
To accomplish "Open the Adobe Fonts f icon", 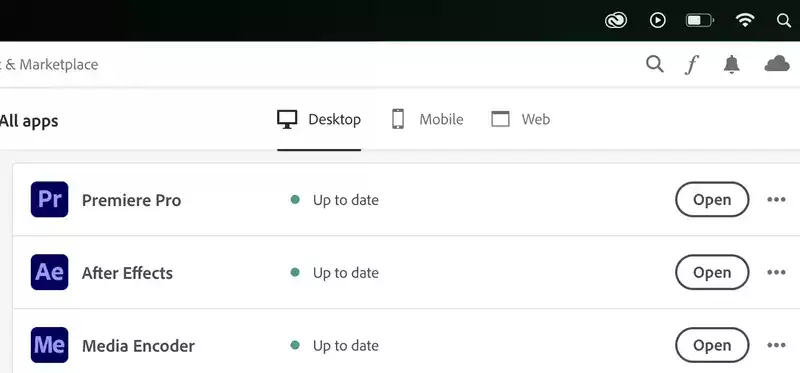I will (x=691, y=65).
